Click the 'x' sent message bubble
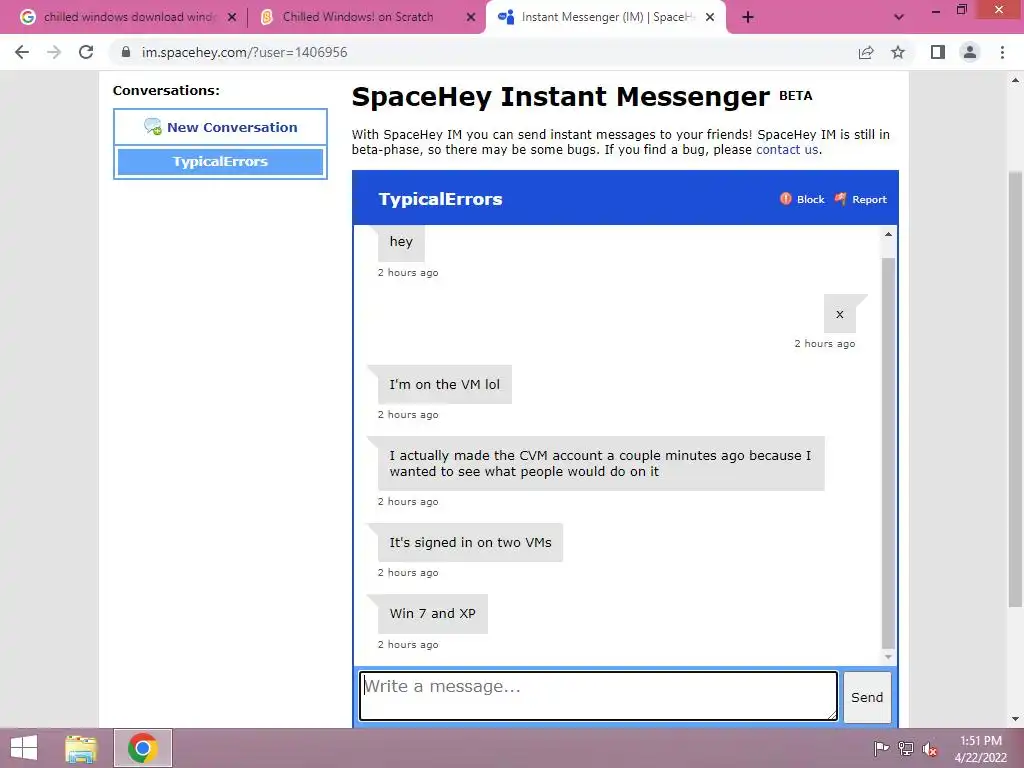Screen dimensions: 1024x768 [x=840, y=314]
